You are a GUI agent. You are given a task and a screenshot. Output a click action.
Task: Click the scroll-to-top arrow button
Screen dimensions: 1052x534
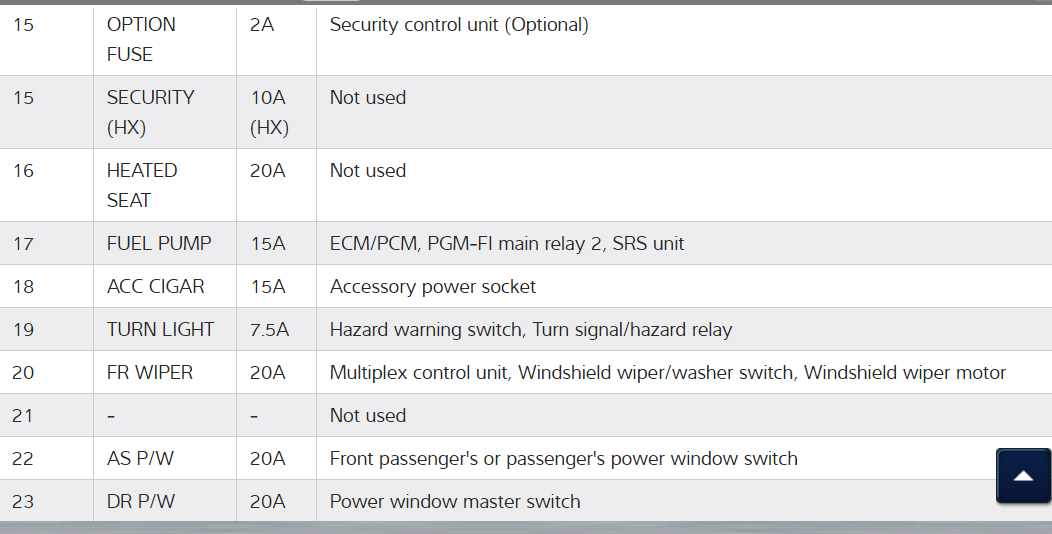click(x=1023, y=476)
